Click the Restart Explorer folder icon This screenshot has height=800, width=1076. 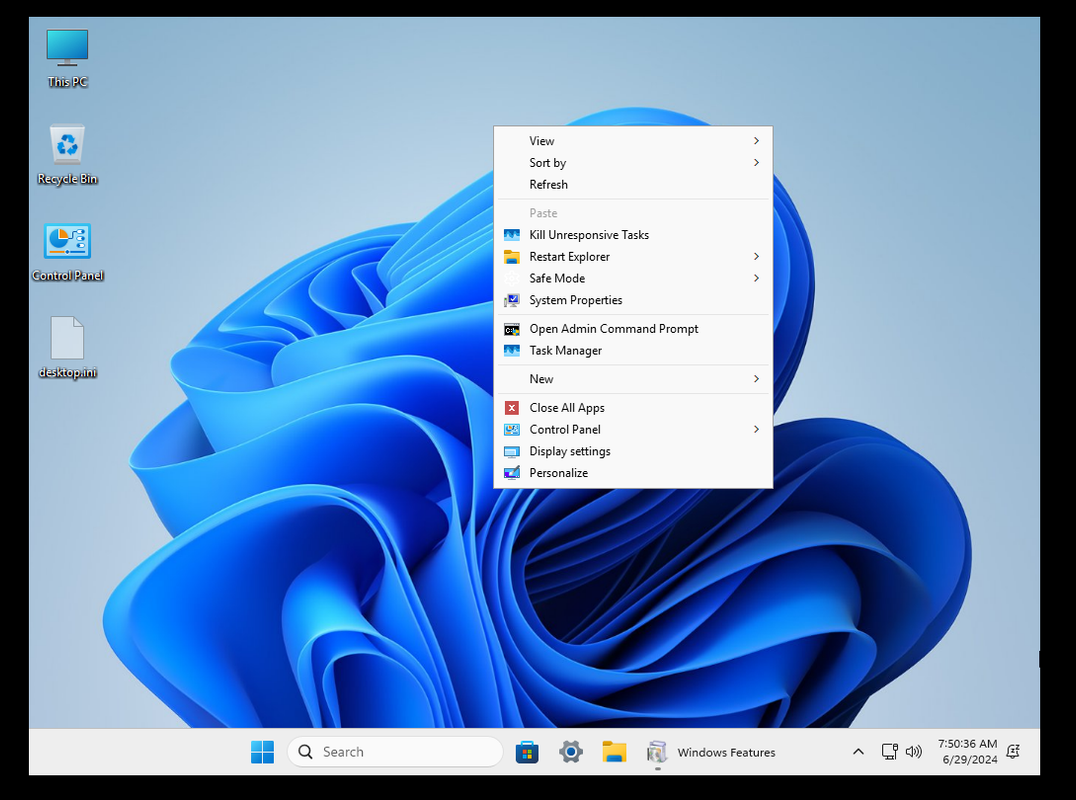coord(512,257)
